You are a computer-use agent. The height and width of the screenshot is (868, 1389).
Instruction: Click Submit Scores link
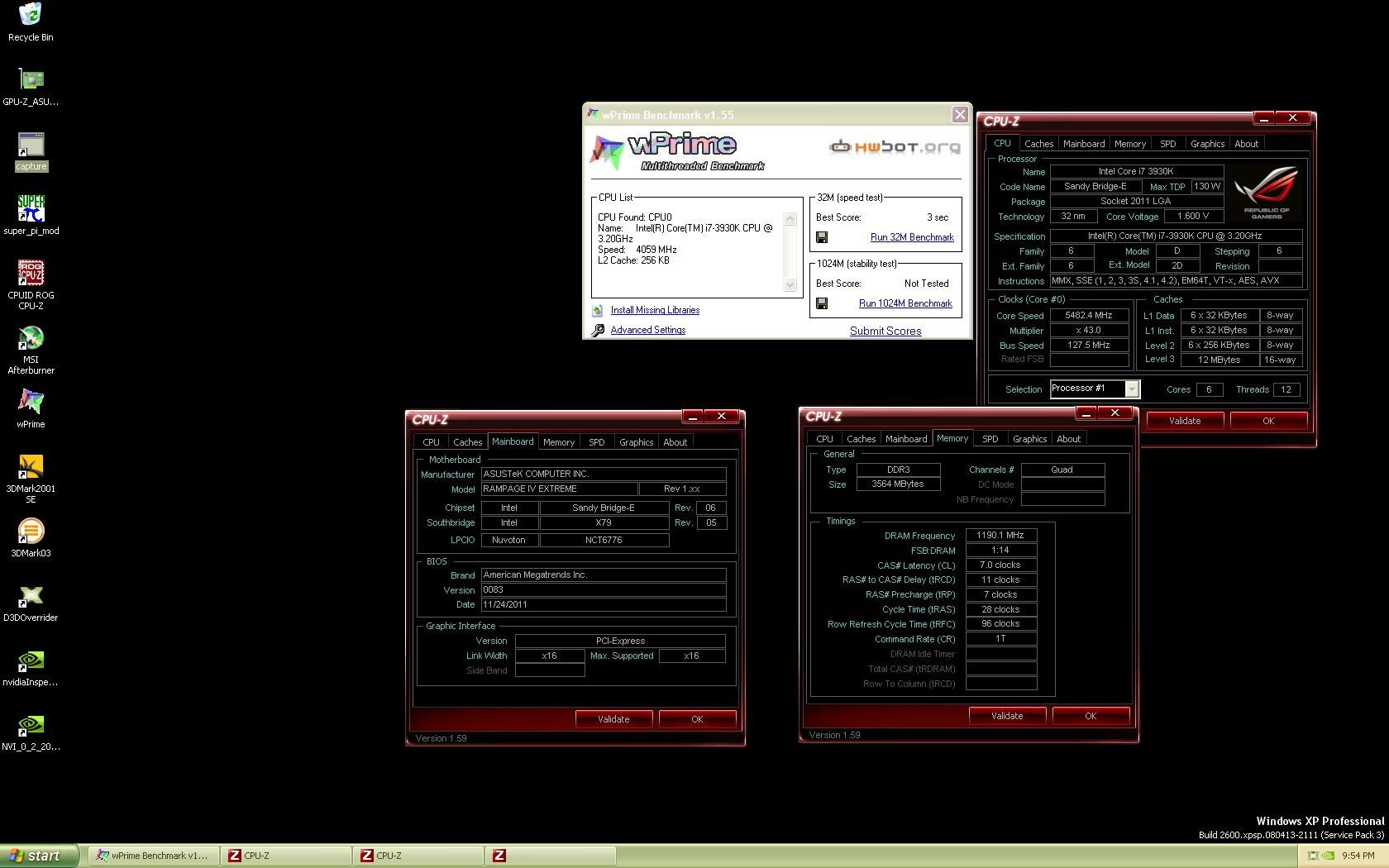point(885,331)
